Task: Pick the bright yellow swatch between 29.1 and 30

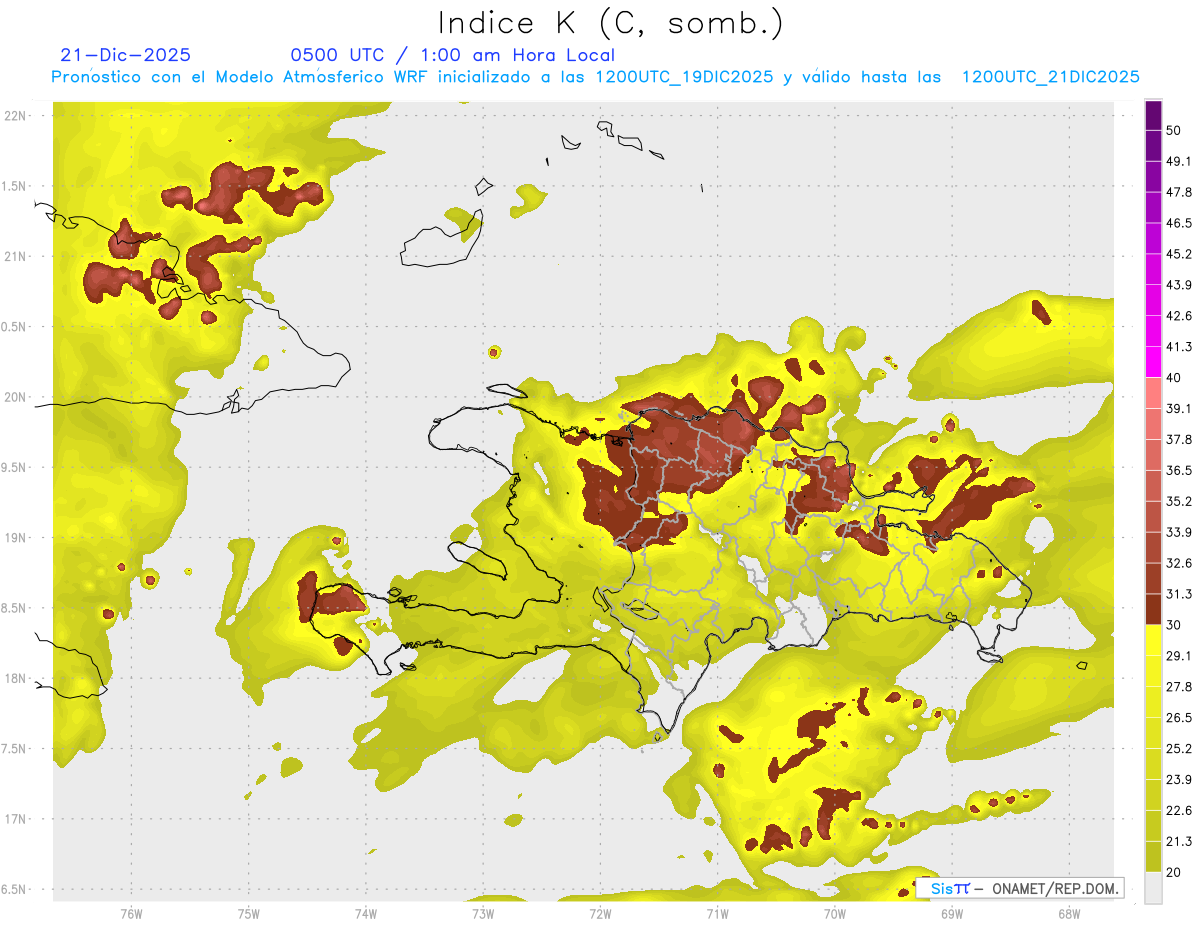Action: click(1153, 640)
